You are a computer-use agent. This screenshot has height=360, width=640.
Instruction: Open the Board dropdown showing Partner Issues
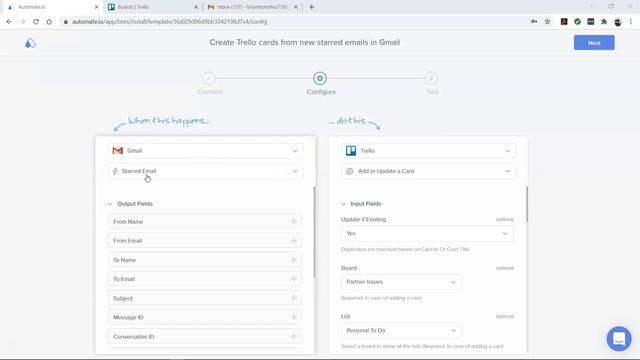[401, 282]
